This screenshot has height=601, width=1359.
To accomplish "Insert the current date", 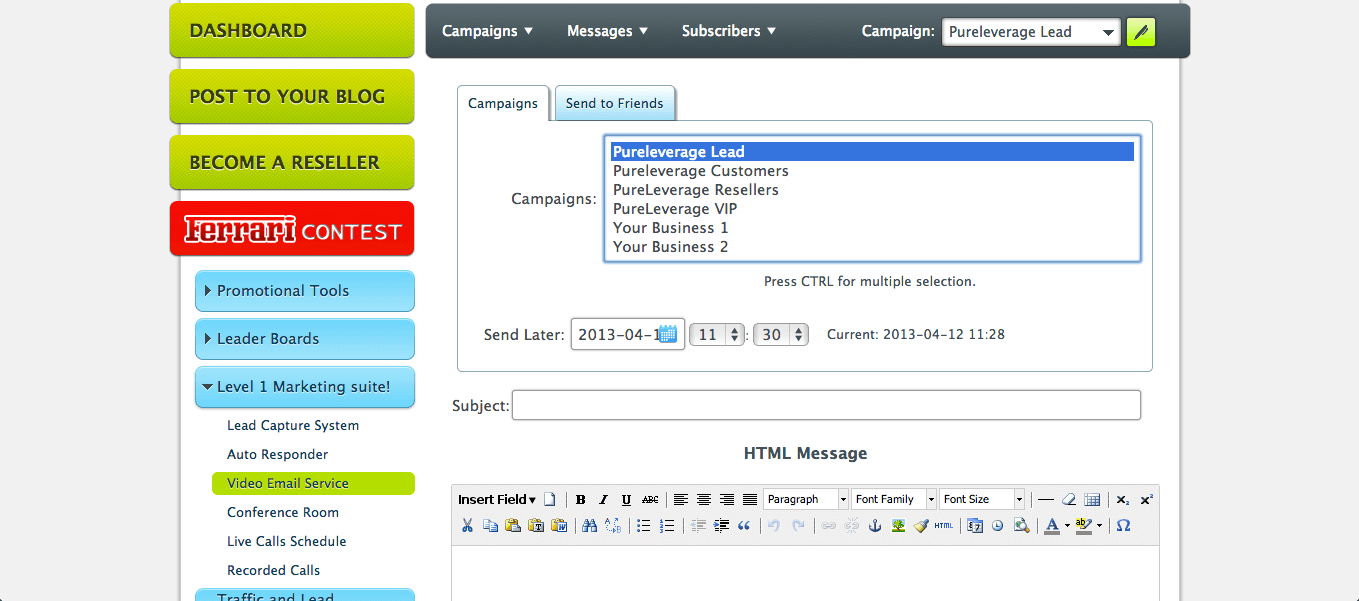I will click(975, 525).
